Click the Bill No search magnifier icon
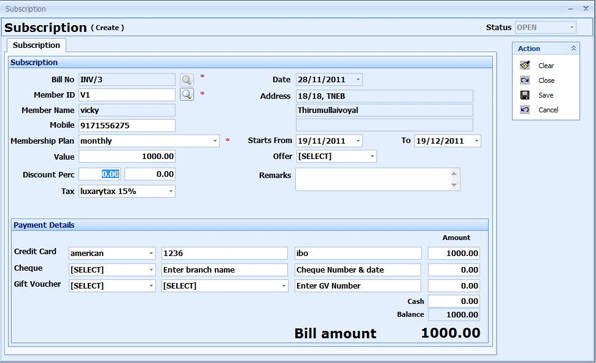The image size is (596, 363). (x=187, y=80)
